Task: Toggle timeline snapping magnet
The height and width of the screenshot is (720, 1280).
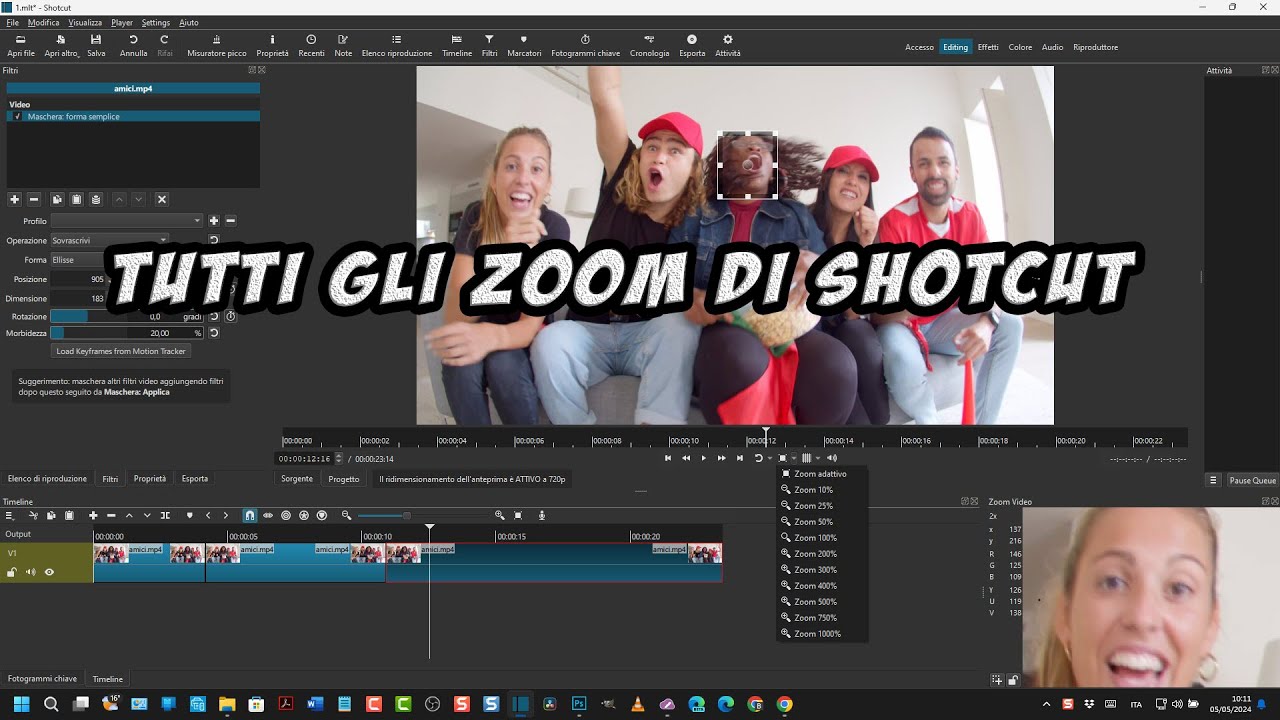Action: coord(250,515)
